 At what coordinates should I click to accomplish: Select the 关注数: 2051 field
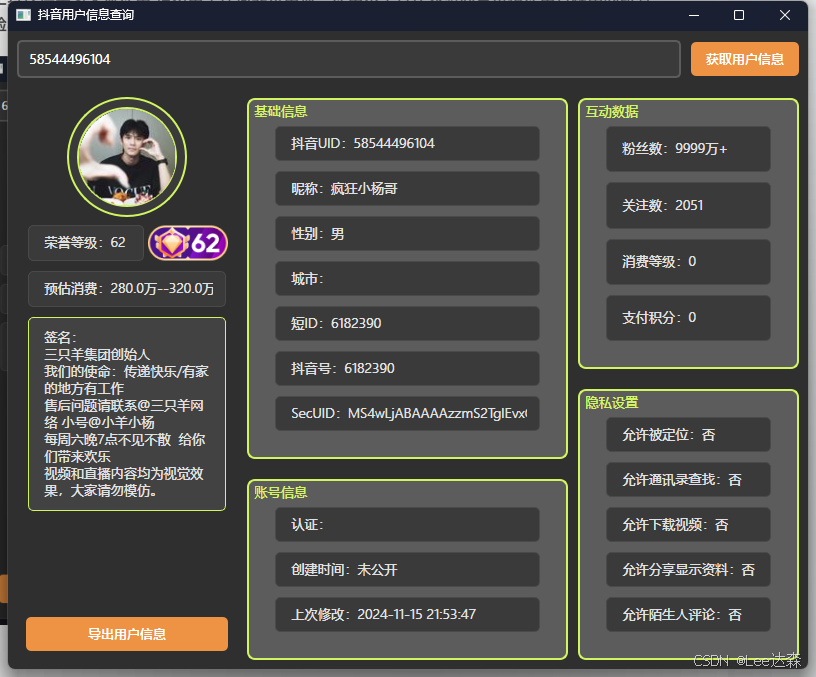point(688,205)
